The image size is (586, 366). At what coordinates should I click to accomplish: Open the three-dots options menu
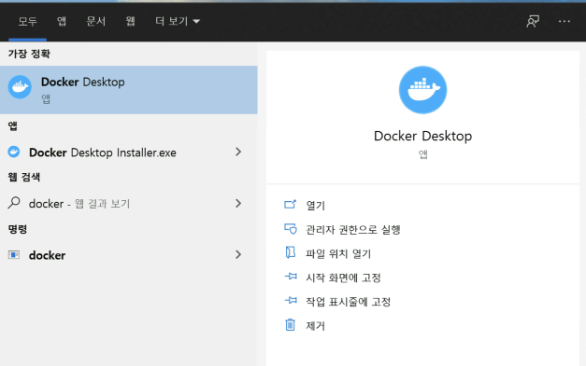[x=564, y=21]
